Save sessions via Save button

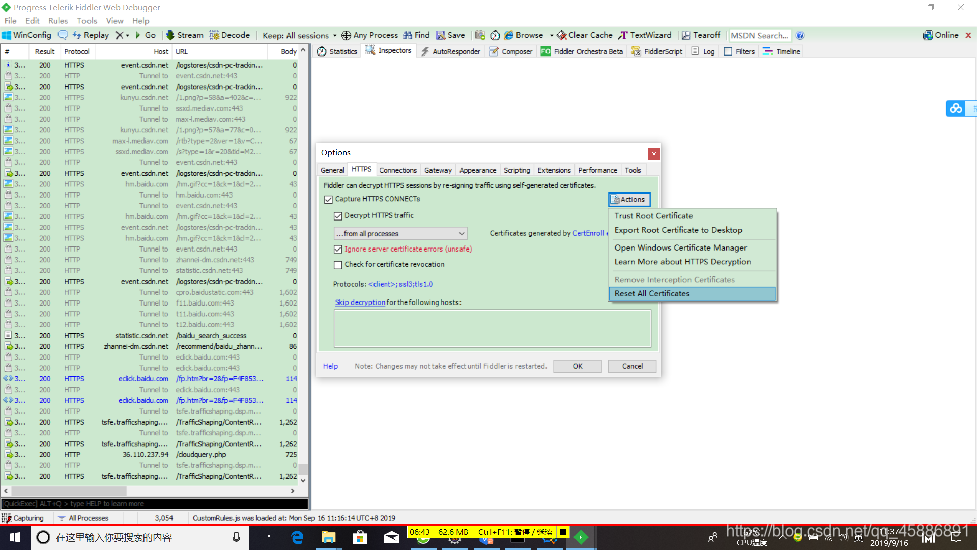[x=450, y=36]
